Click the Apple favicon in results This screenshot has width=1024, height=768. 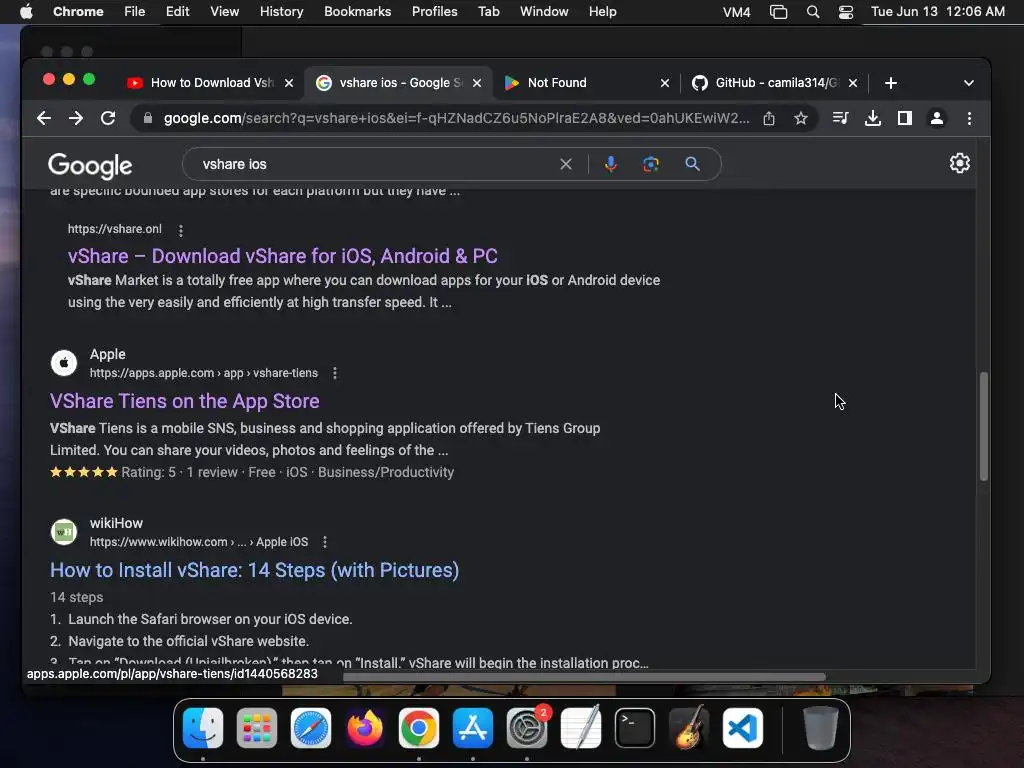tap(64, 362)
